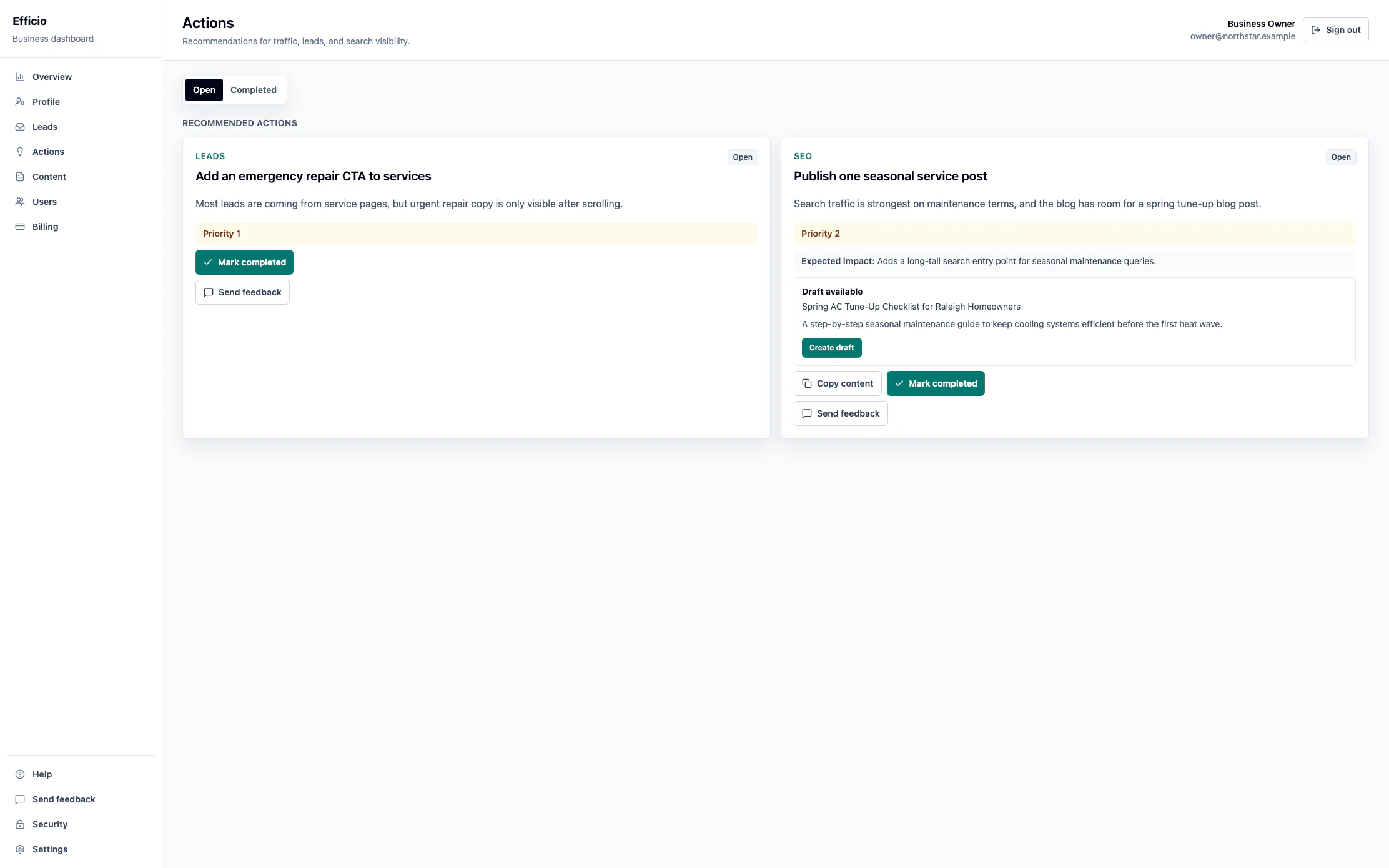
Task: Click speech bubble icon in Leads card feedback
Action: [209, 292]
